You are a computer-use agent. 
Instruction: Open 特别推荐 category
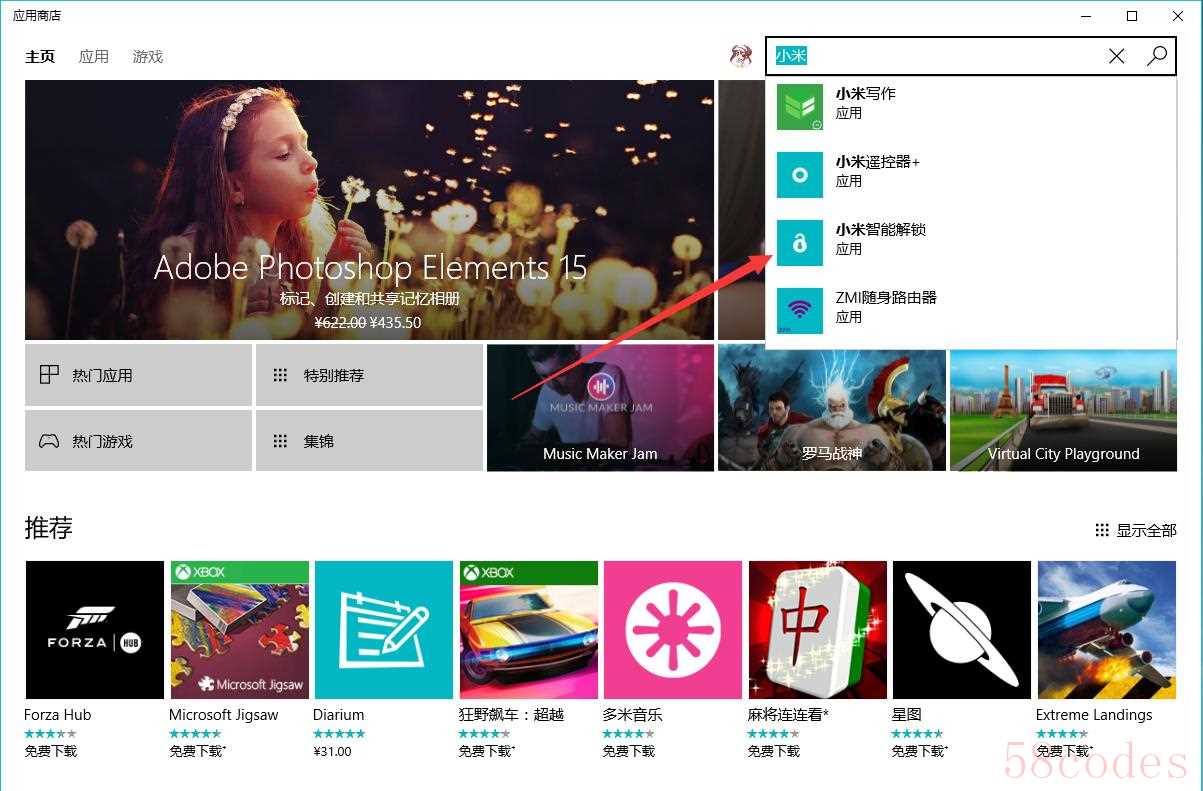coord(369,375)
